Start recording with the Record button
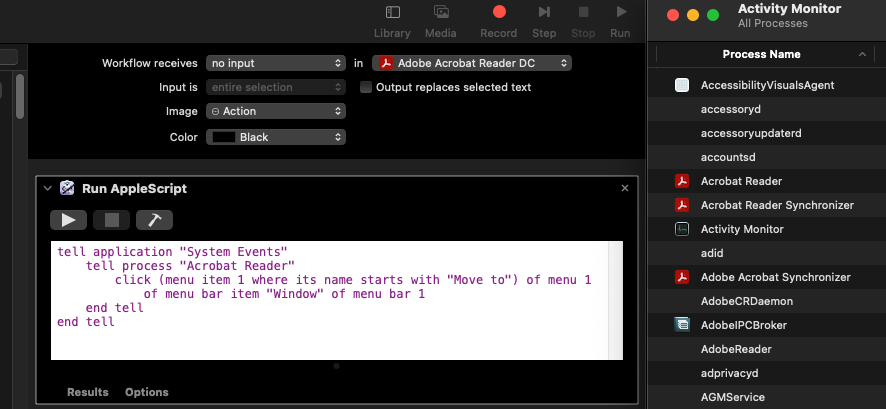 pyautogui.click(x=498, y=21)
